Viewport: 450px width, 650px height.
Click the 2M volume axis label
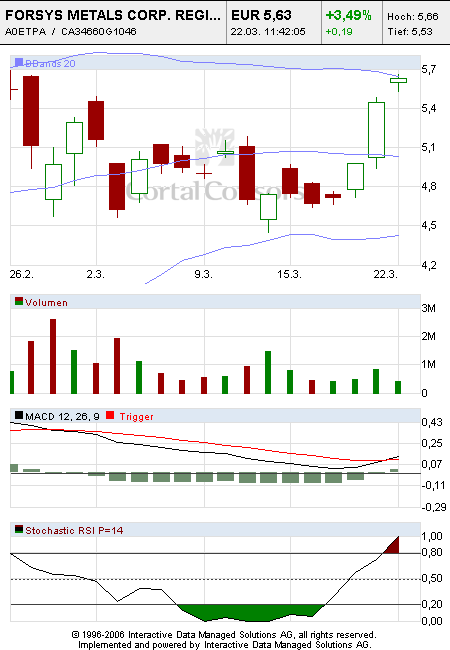coord(428,336)
